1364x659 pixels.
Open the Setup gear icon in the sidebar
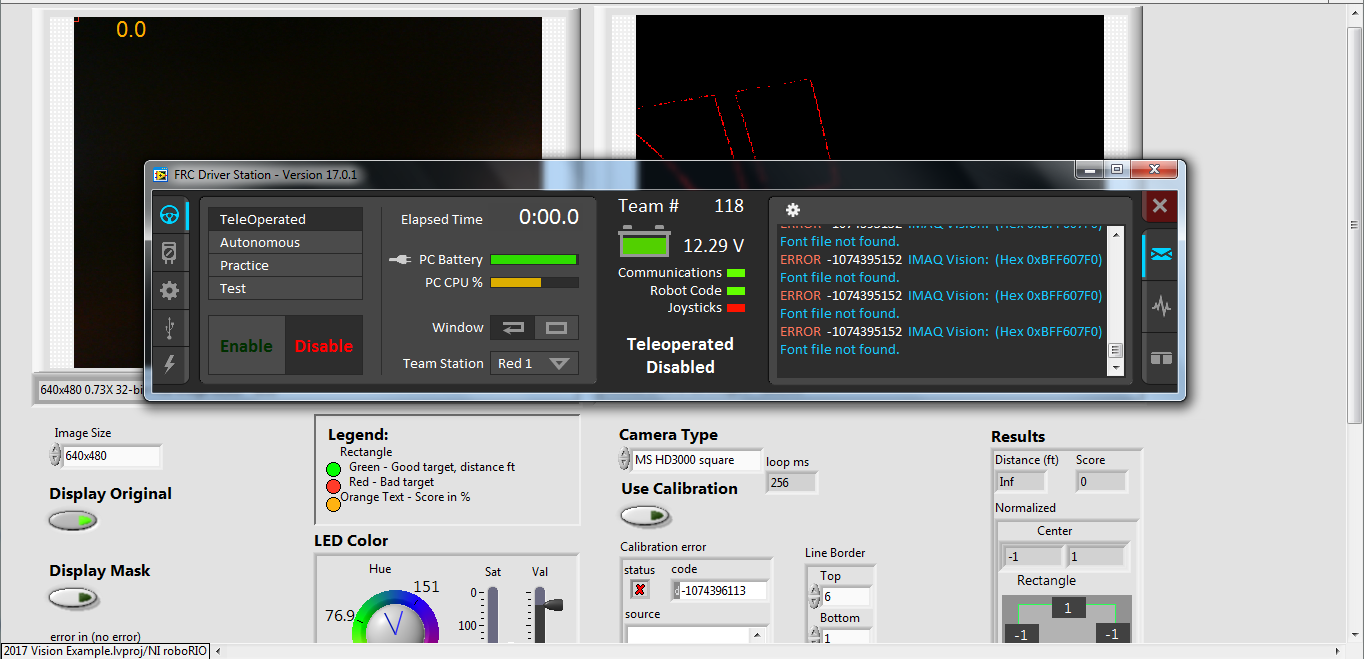pos(171,290)
